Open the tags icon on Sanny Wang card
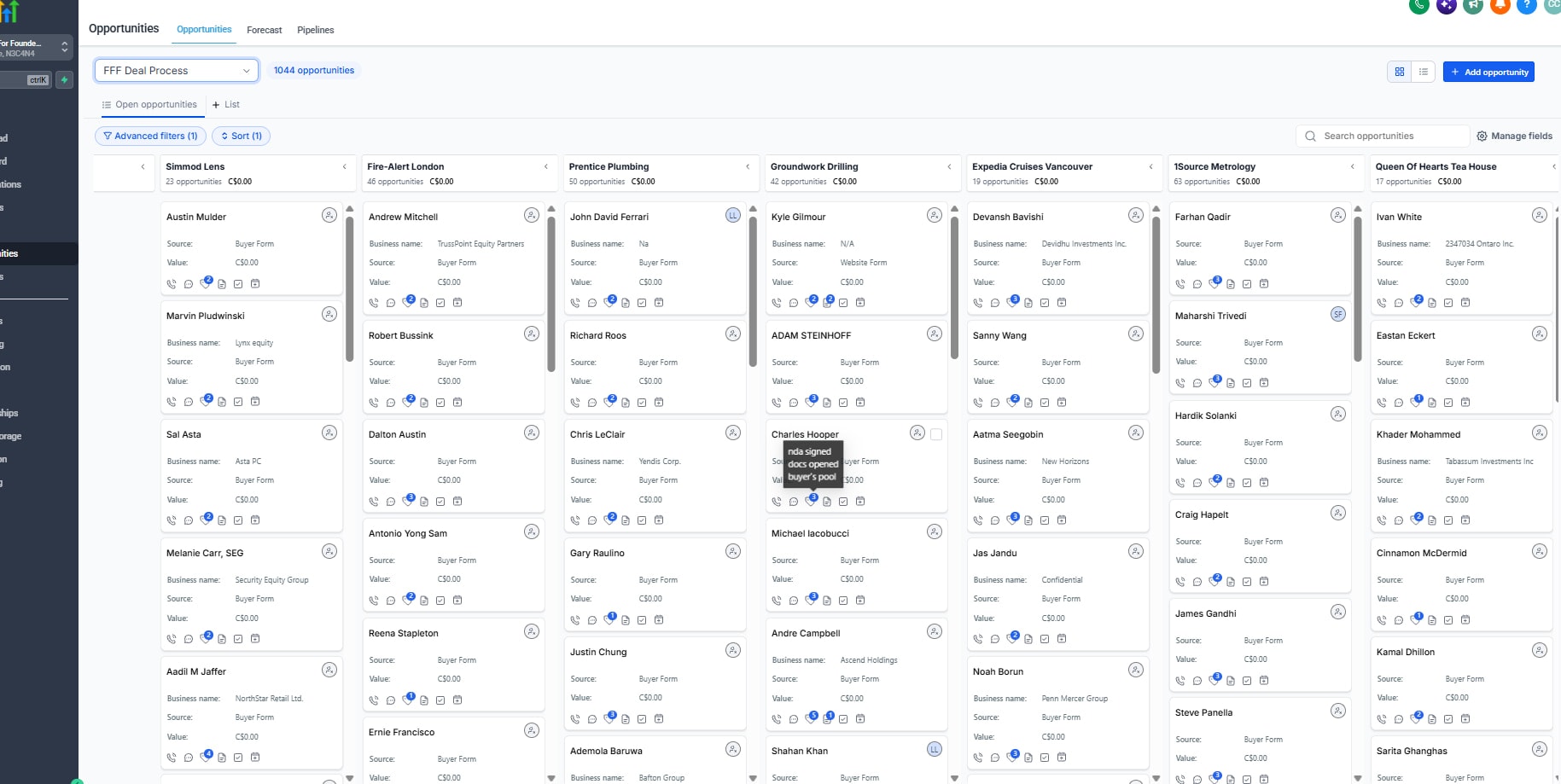1561x784 pixels. (1012, 402)
